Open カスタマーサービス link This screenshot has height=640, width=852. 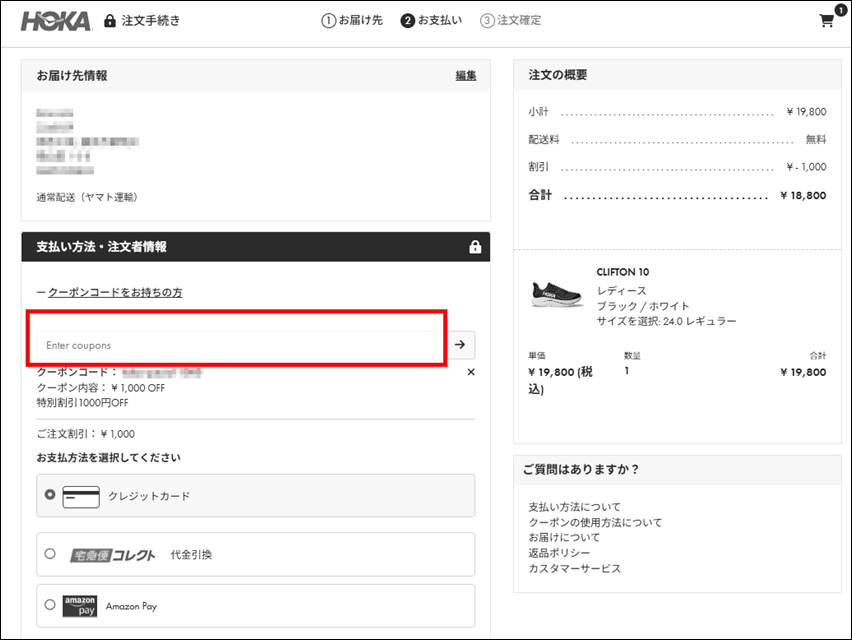574,568
